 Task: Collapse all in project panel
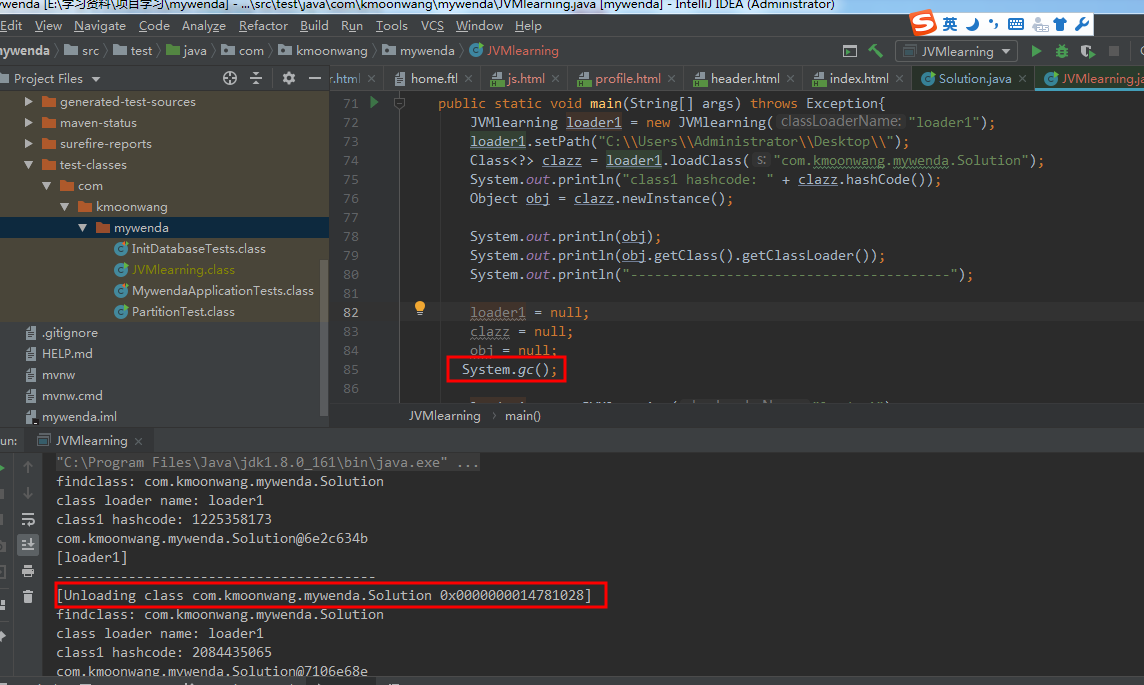[x=256, y=78]
